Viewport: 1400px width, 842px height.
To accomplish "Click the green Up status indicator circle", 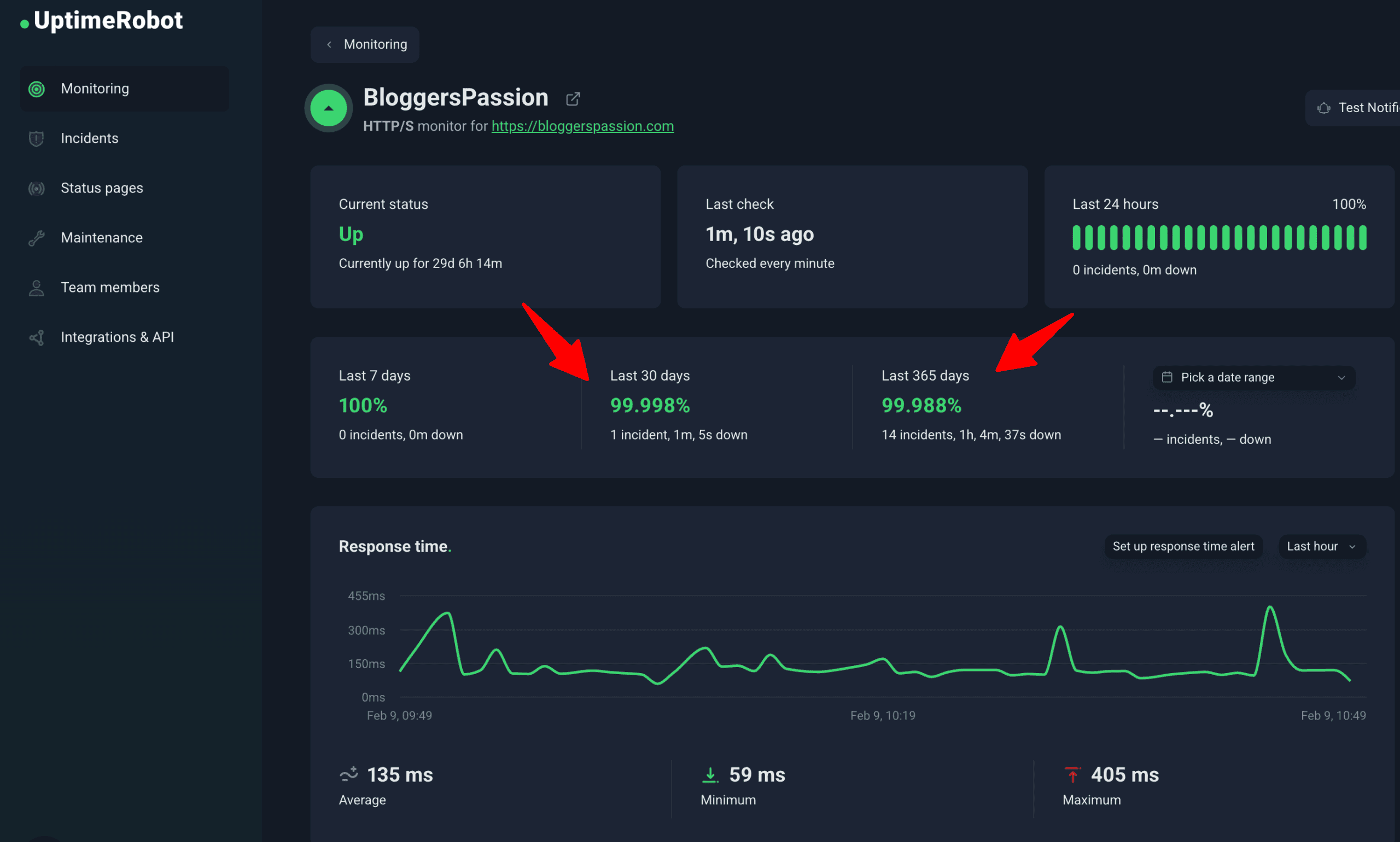I will [328, 107].
